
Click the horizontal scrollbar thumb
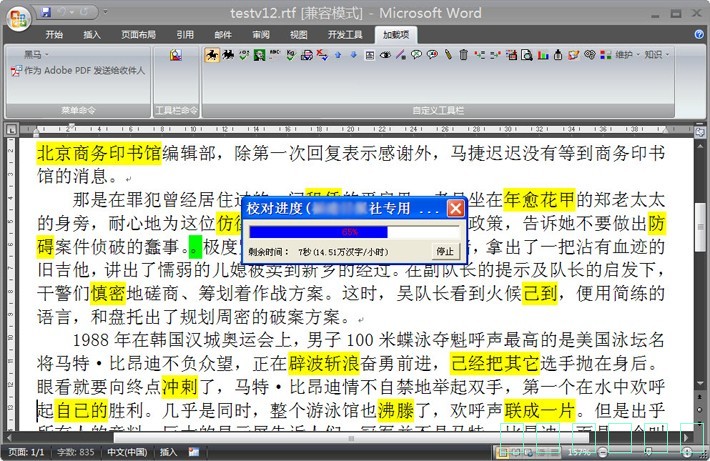351,438
